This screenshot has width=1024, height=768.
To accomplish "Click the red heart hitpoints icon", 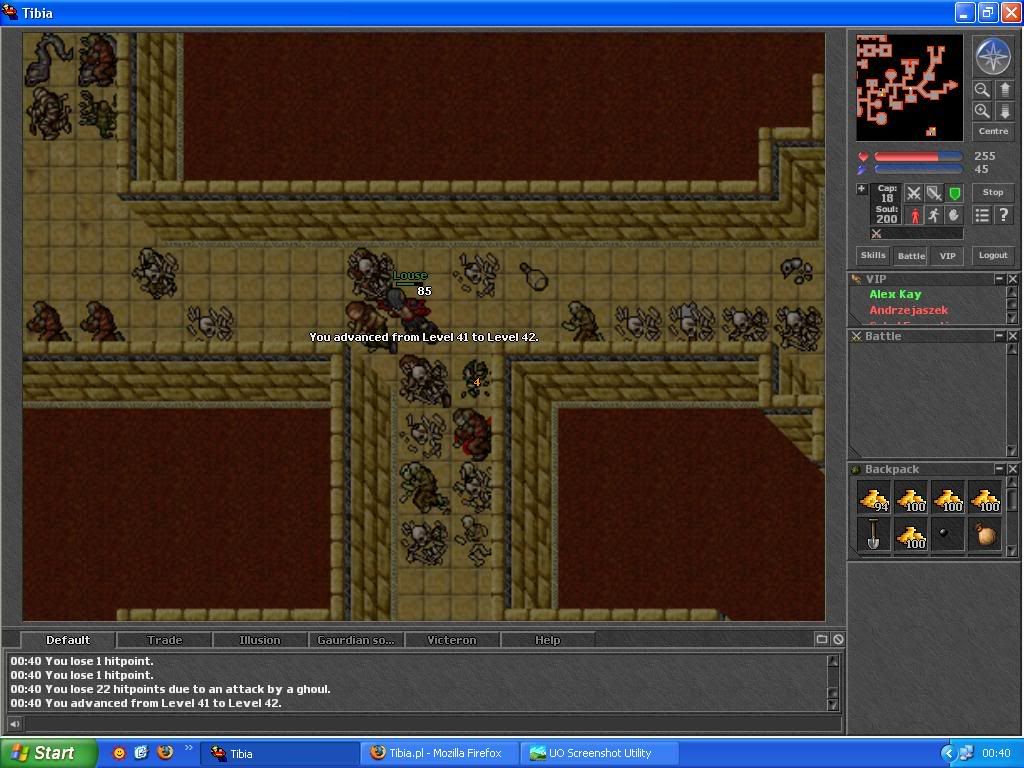I will pos(863,157).
